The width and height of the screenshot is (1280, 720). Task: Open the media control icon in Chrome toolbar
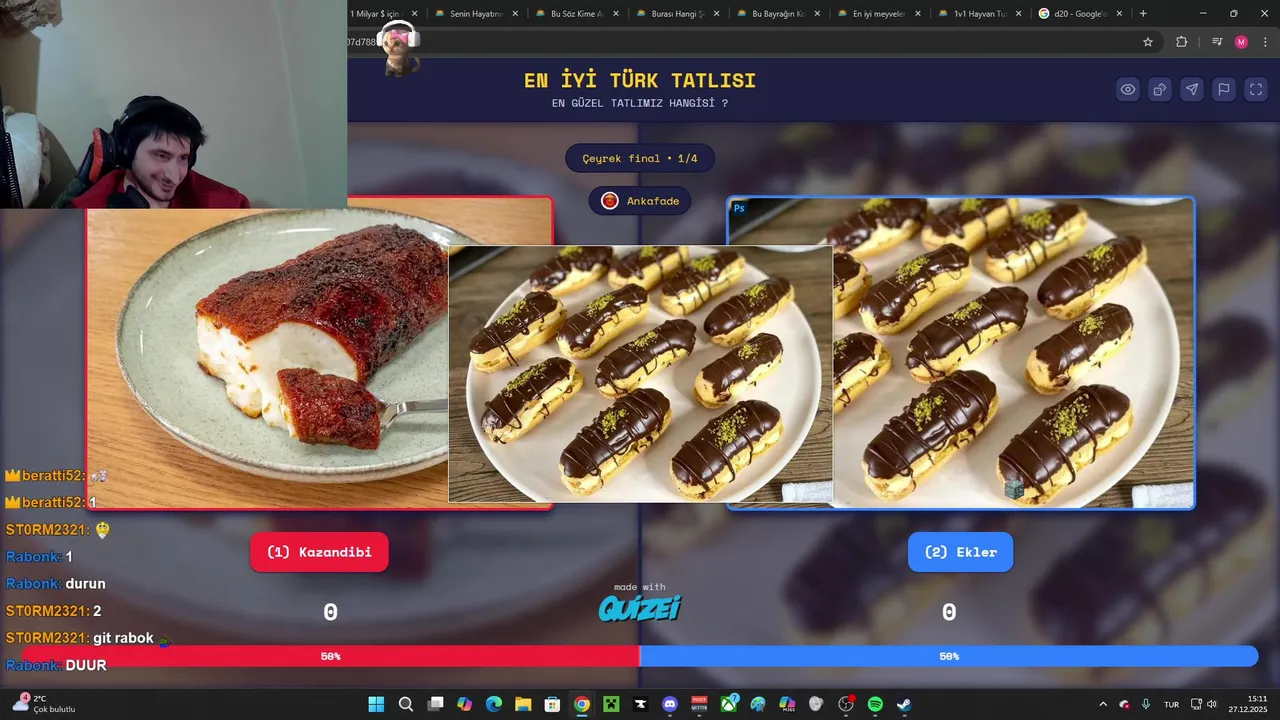1217,42
